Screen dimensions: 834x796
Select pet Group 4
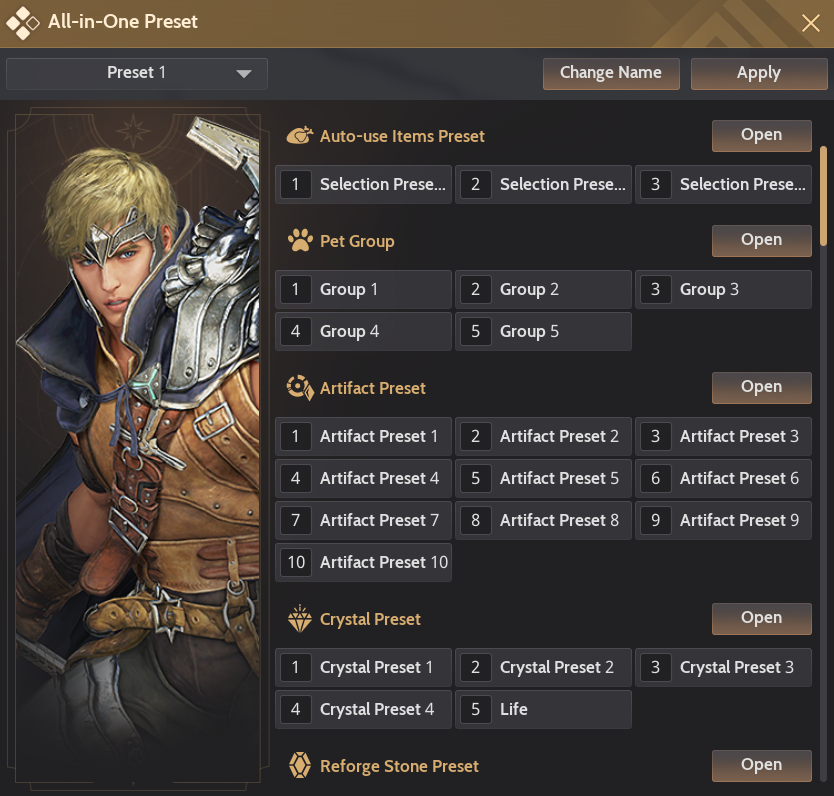click(x=363, y=331)
